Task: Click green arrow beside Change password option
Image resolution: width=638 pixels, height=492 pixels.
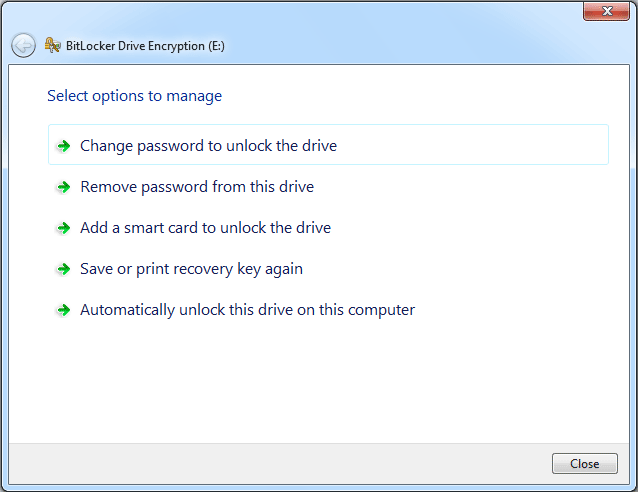Action: (x=64, y=146)
